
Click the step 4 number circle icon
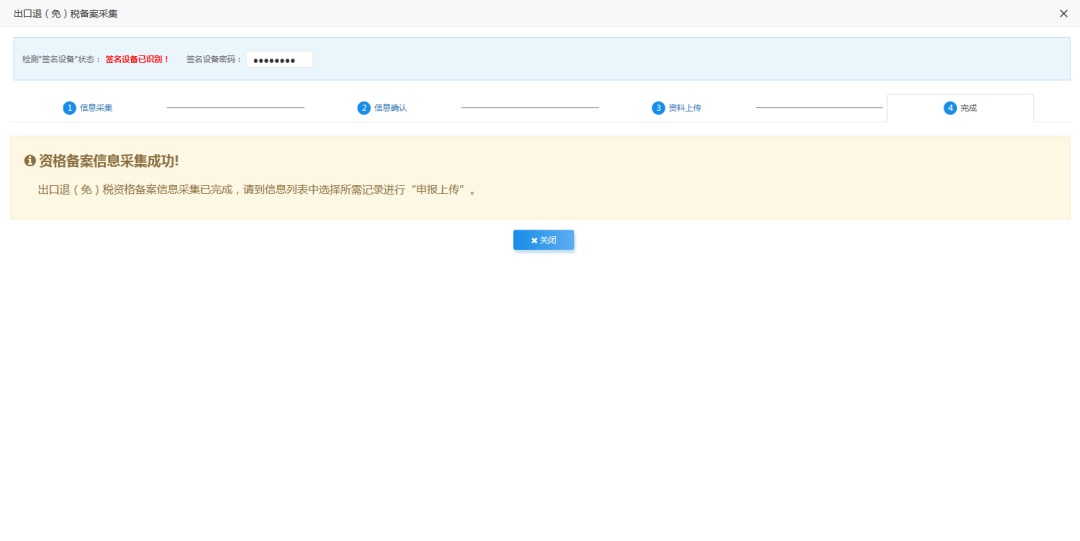[950, 108]
